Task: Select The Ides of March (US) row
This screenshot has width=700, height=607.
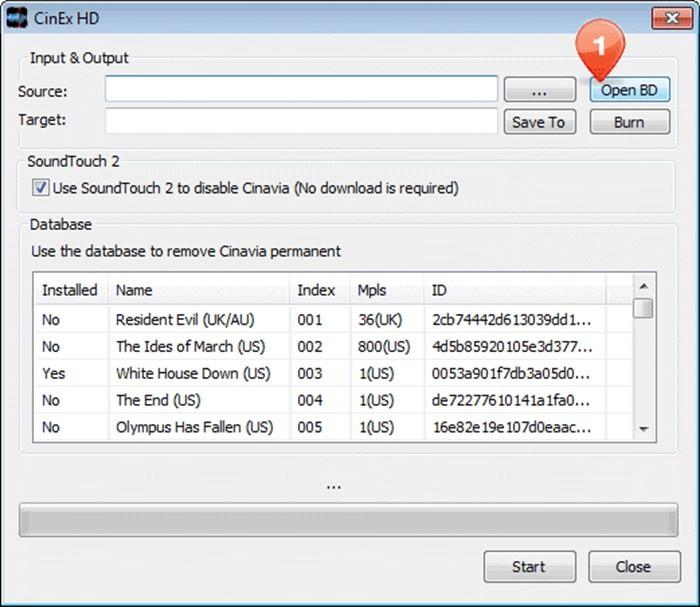Action: [333, 346]
